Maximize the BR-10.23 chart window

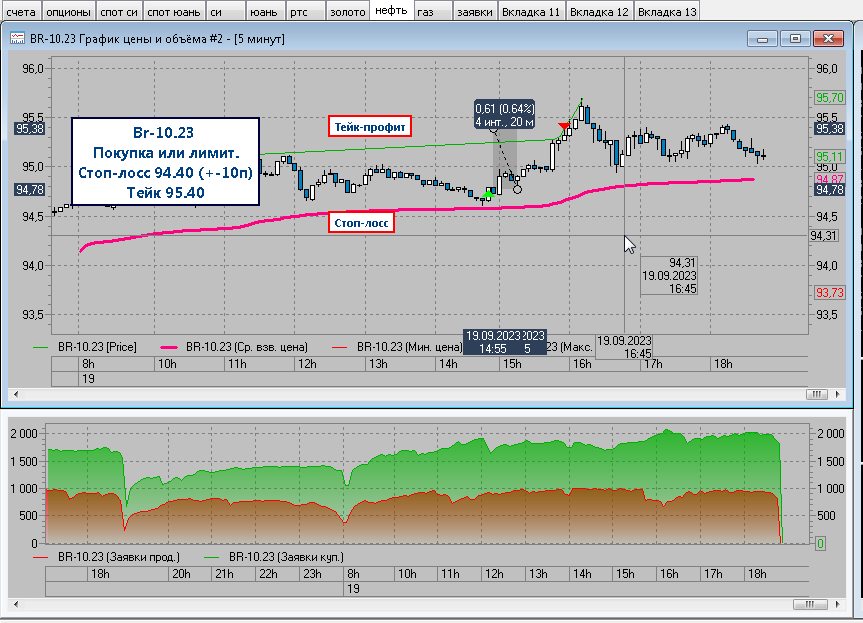pyautogui.click(x=795, y=39)
